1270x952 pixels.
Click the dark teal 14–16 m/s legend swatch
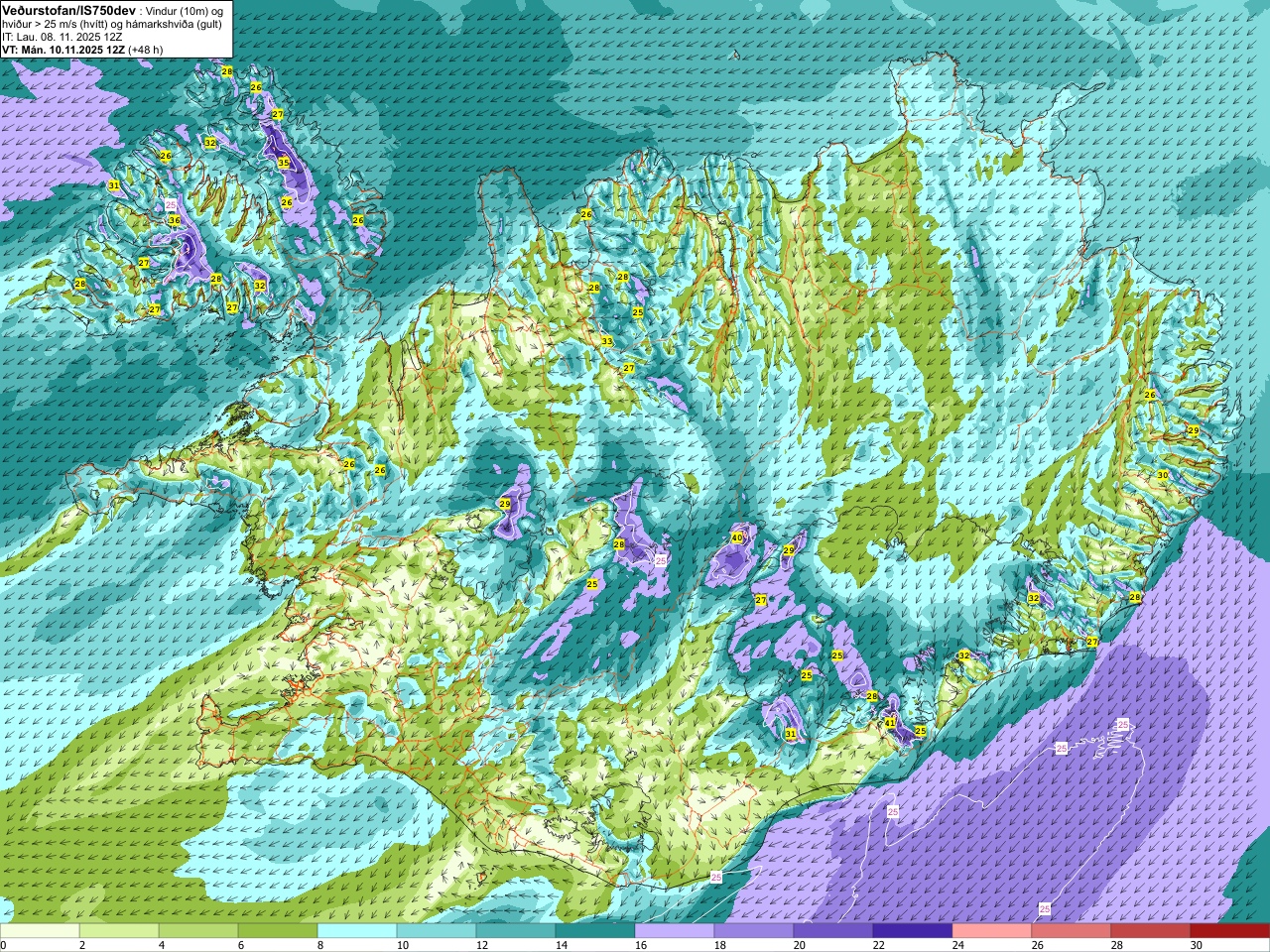click(x=595, y=930)
